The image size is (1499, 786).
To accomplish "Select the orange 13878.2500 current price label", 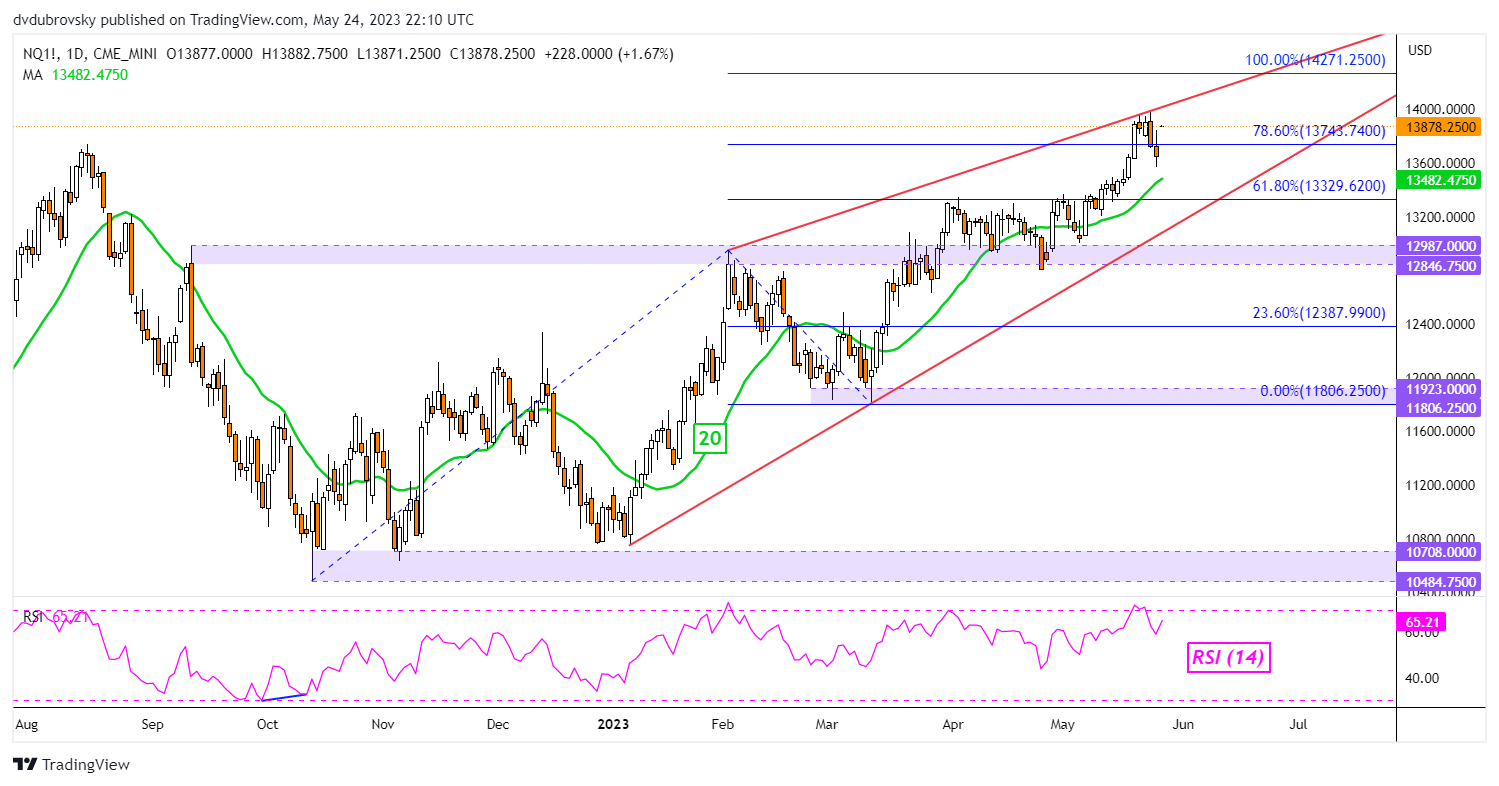I will [x=1441, y=127].
